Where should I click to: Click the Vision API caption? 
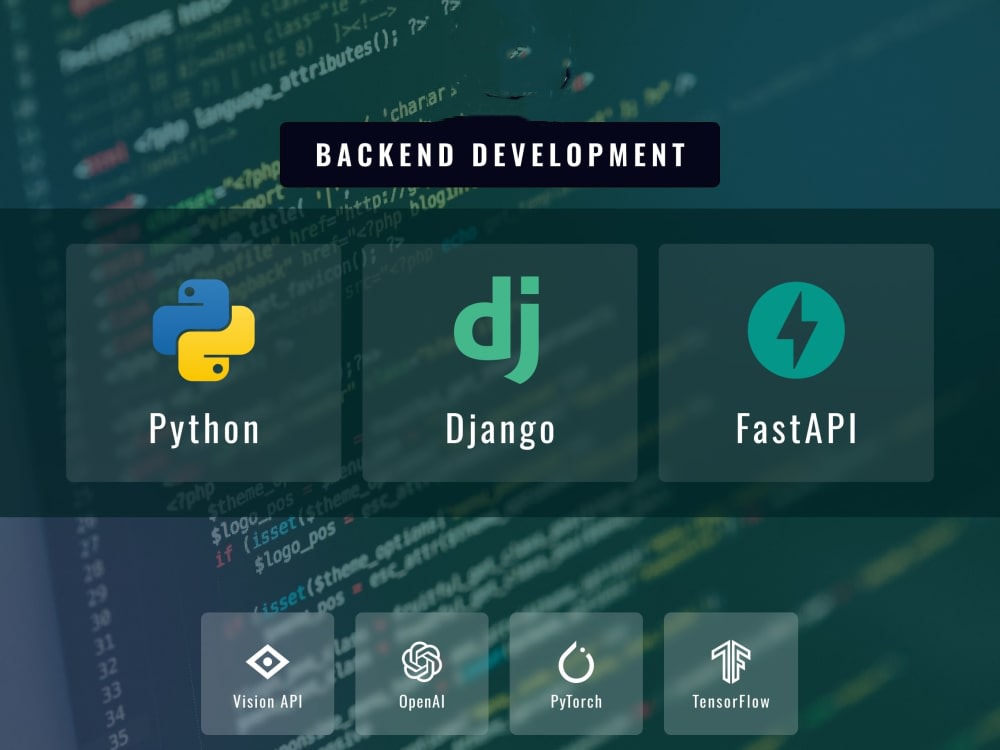click(x=267, y=702)
